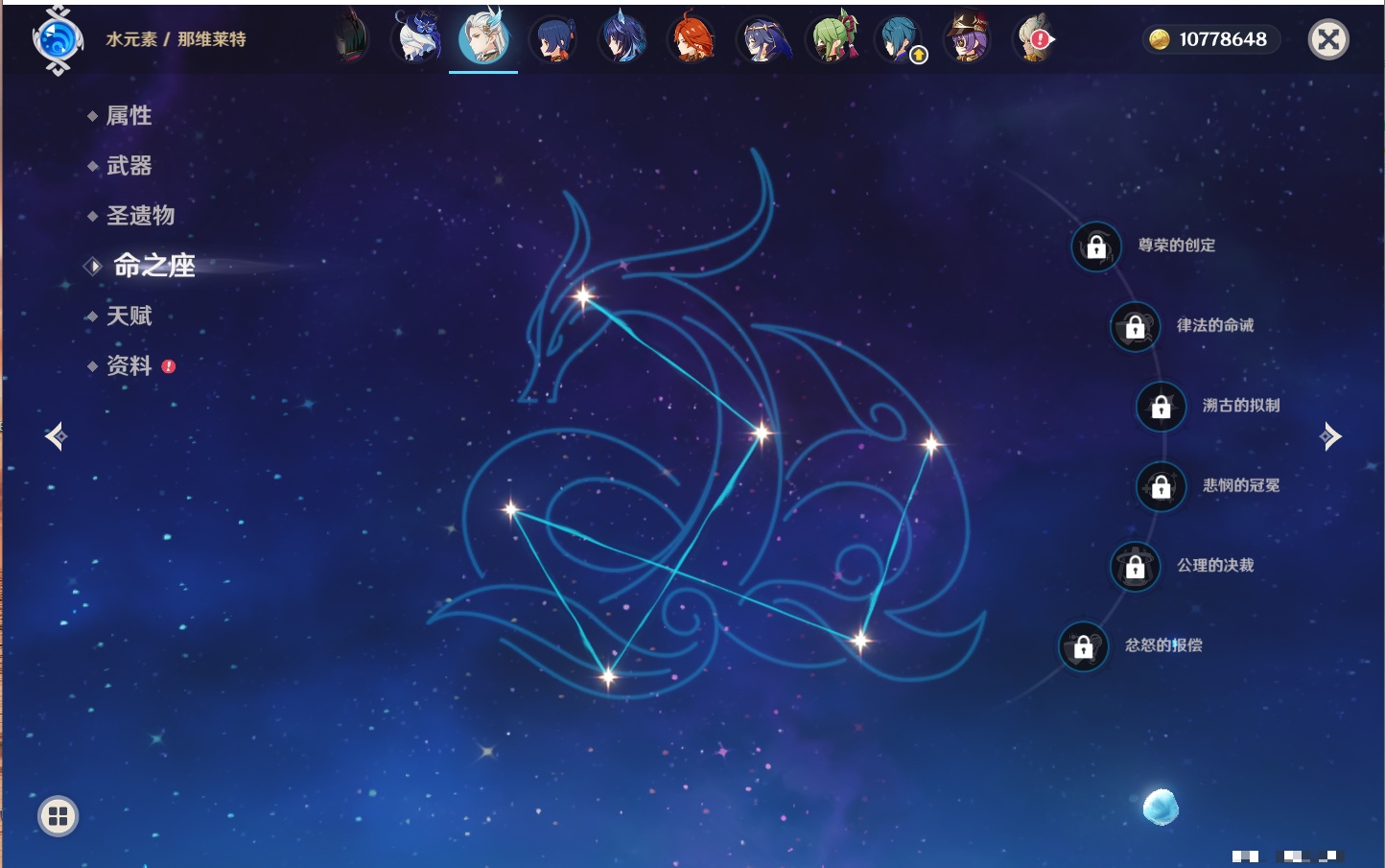Click the Hydro element emblem icon
This screenshot has width=1385, height=868.
(58, 40)
